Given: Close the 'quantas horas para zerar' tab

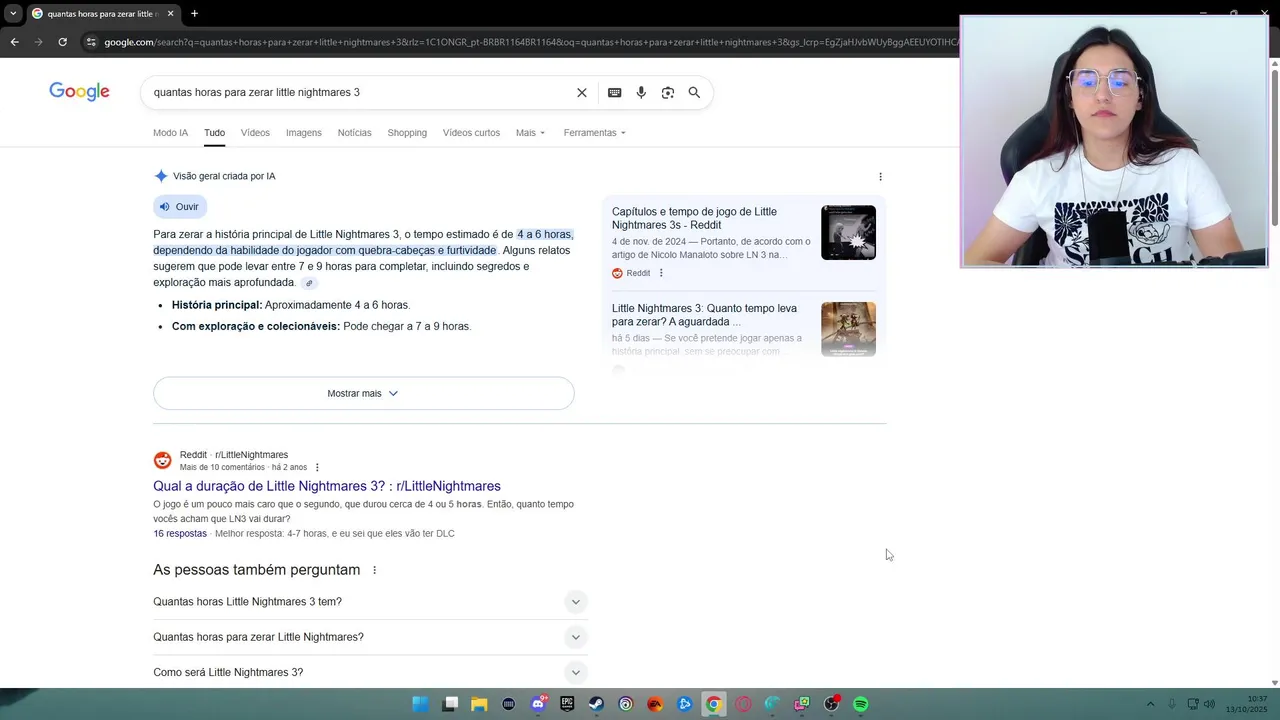Looking at the screenshot, I should click(170, 14).
